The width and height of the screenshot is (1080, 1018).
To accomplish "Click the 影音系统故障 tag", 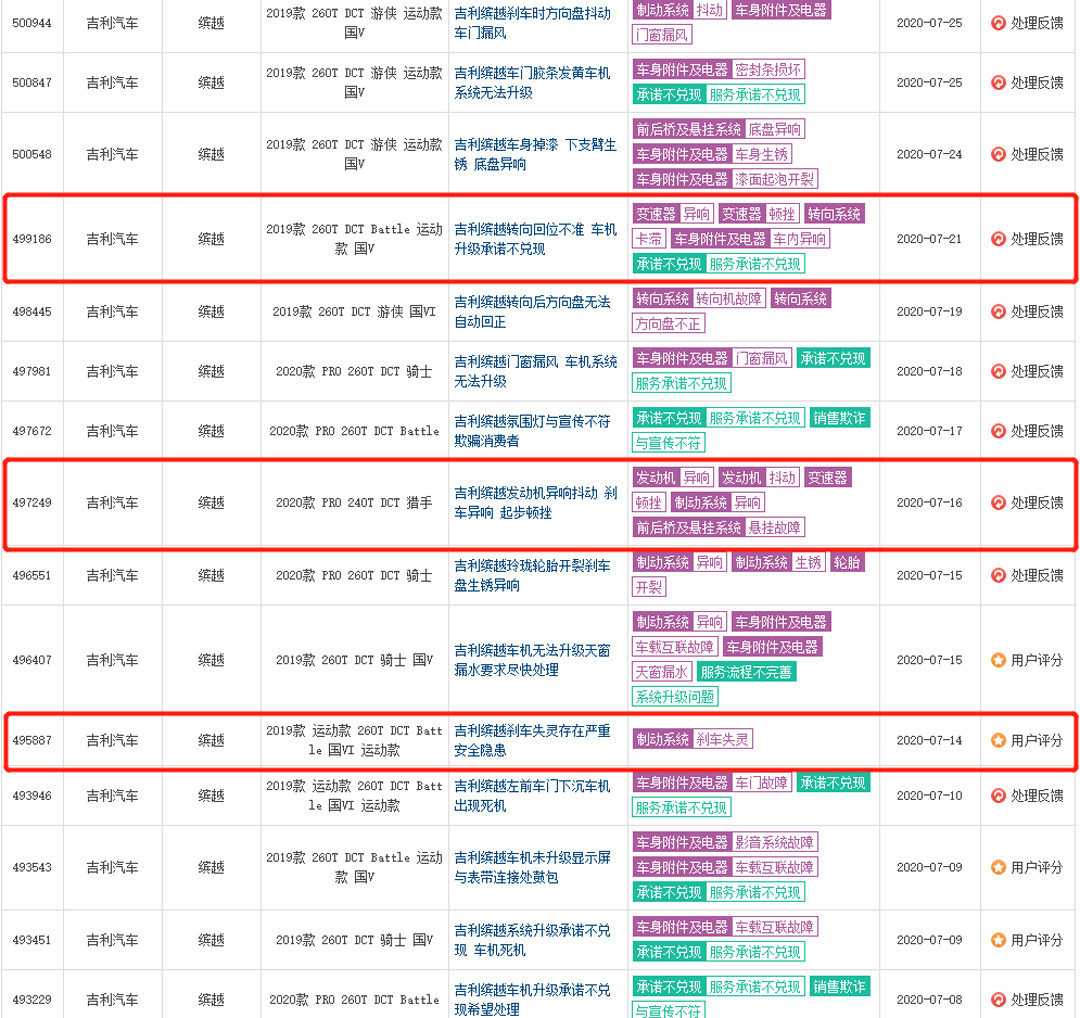I will [x=774, y=842].
